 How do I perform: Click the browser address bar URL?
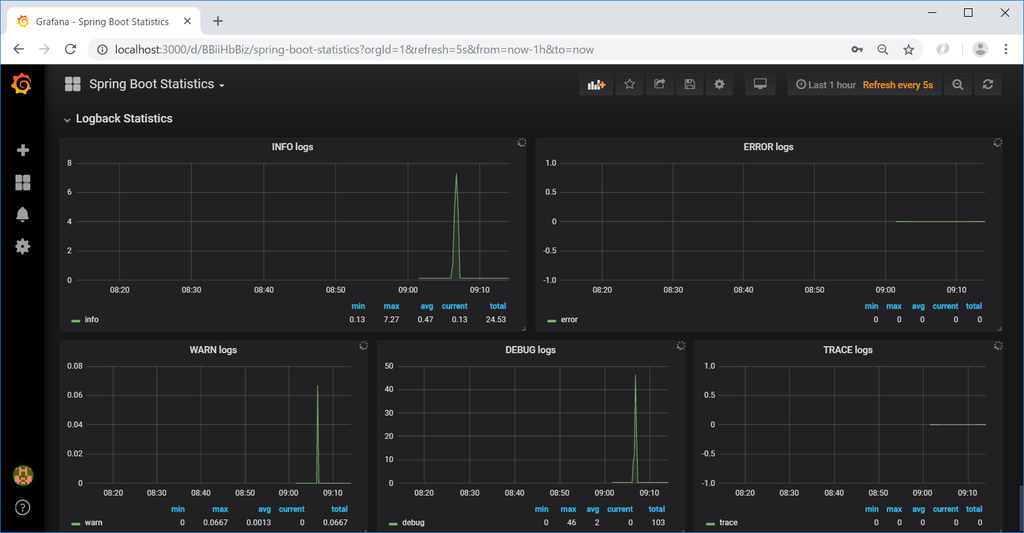pyautogui.click(x=354, y=50)
